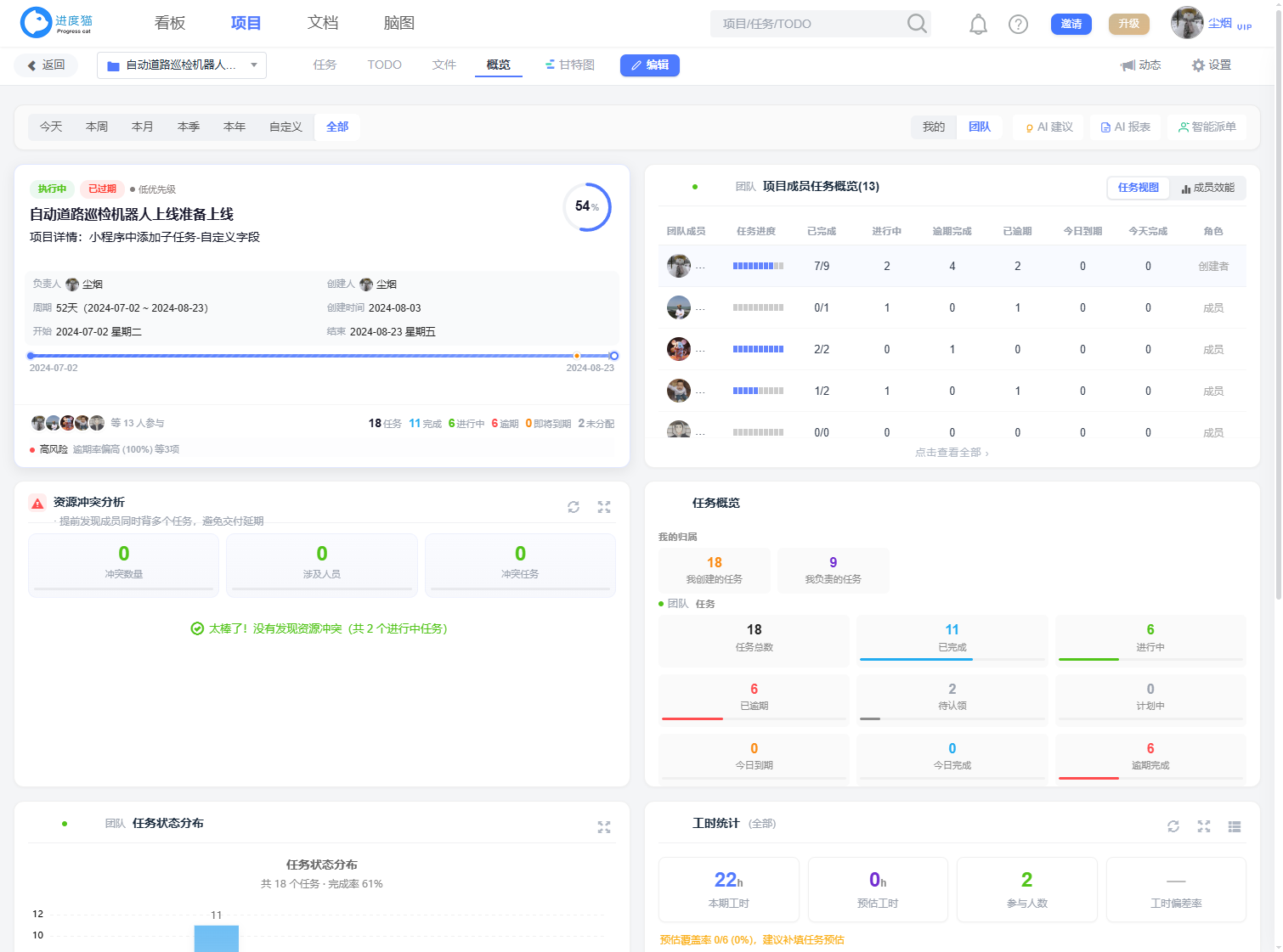Filter the overview by 今天 (Today)
The image size is (1283, 952).
51,127
